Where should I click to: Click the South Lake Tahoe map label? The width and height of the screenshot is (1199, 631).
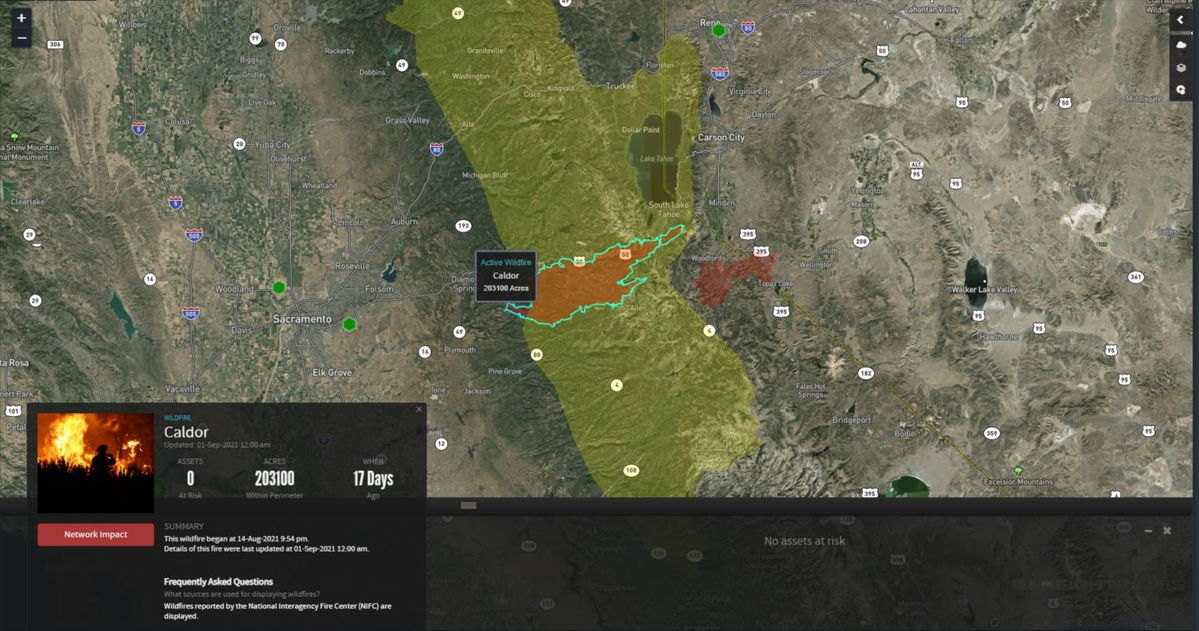[668, 210]
